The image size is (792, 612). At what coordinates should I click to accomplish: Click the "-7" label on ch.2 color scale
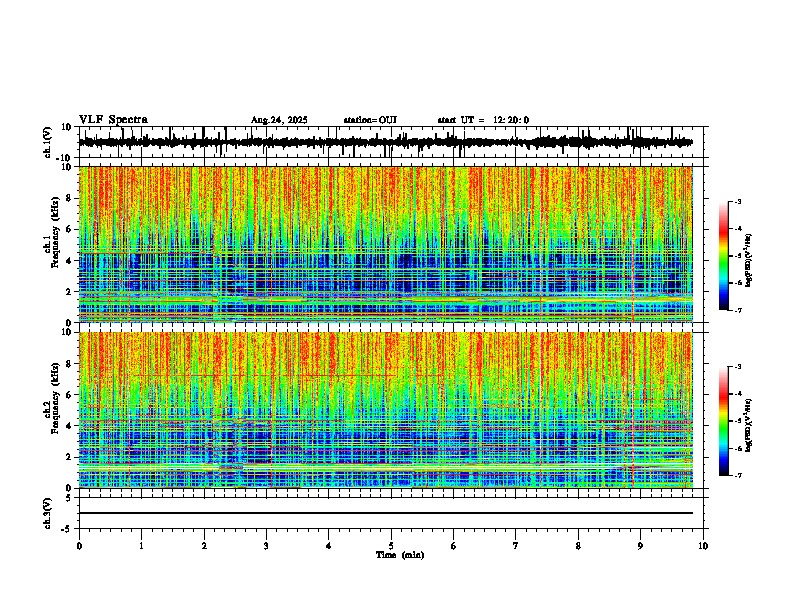tap(738, 475)
